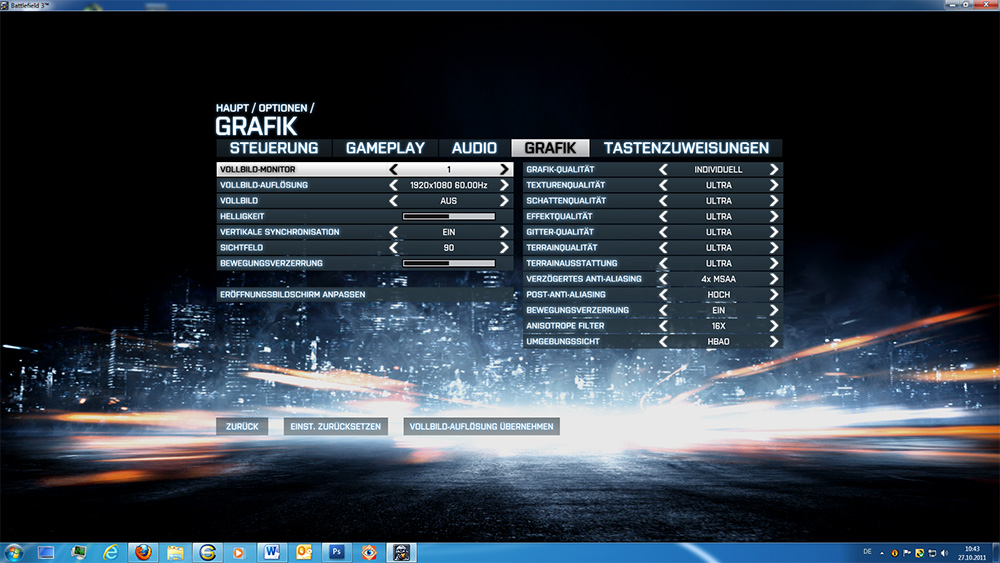Toggle Vertikale Synchronisation with right arrow

(504, 232)
